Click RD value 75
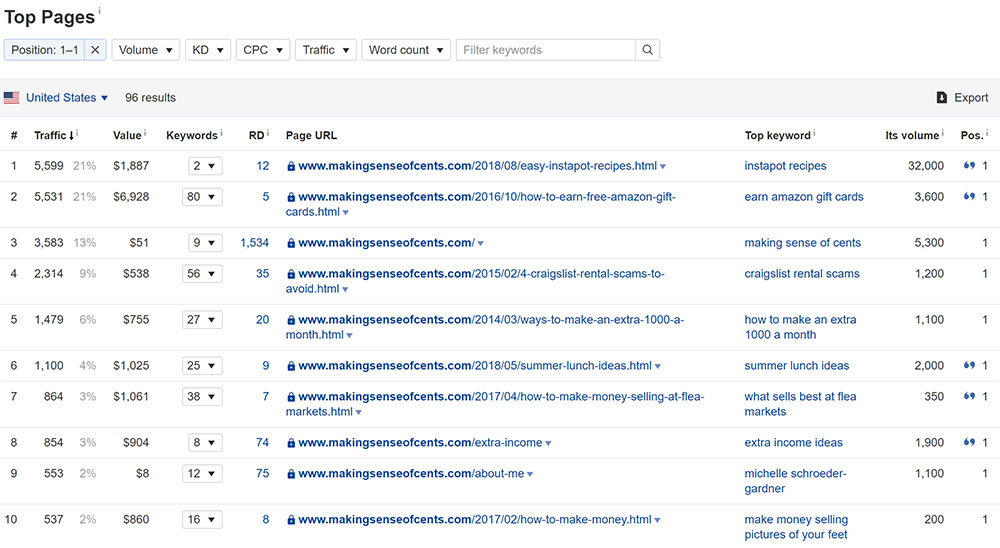 click(262, 473)
